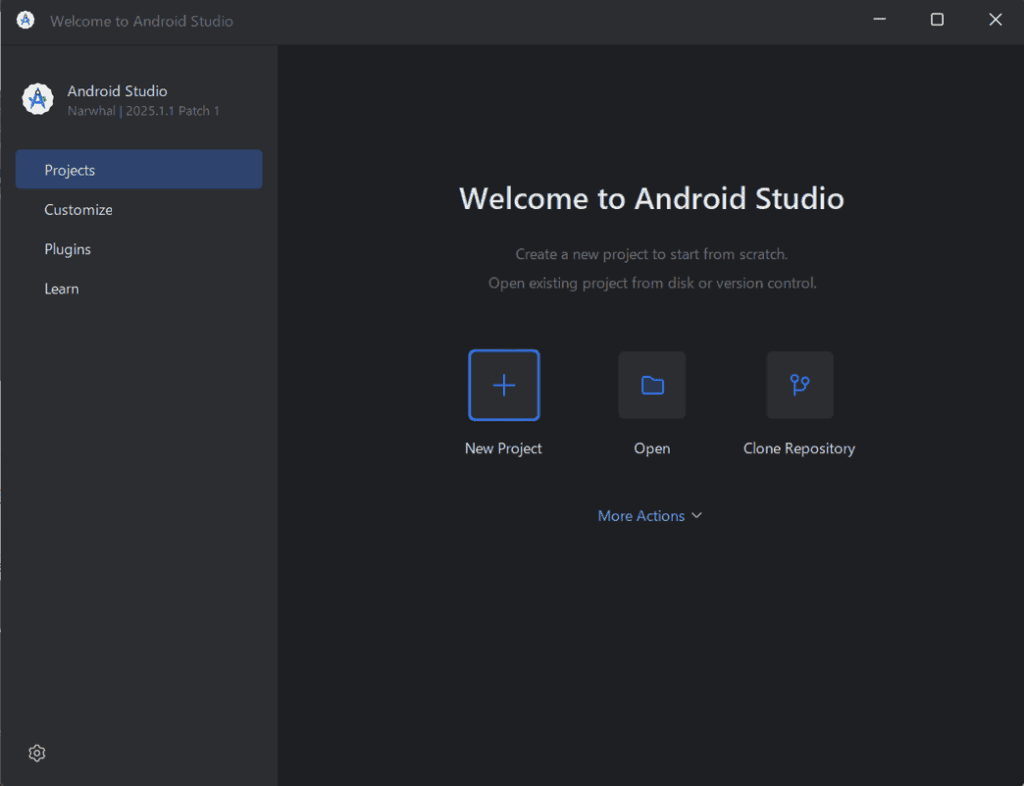Expand the More Actions dropdown

(650, 516)
